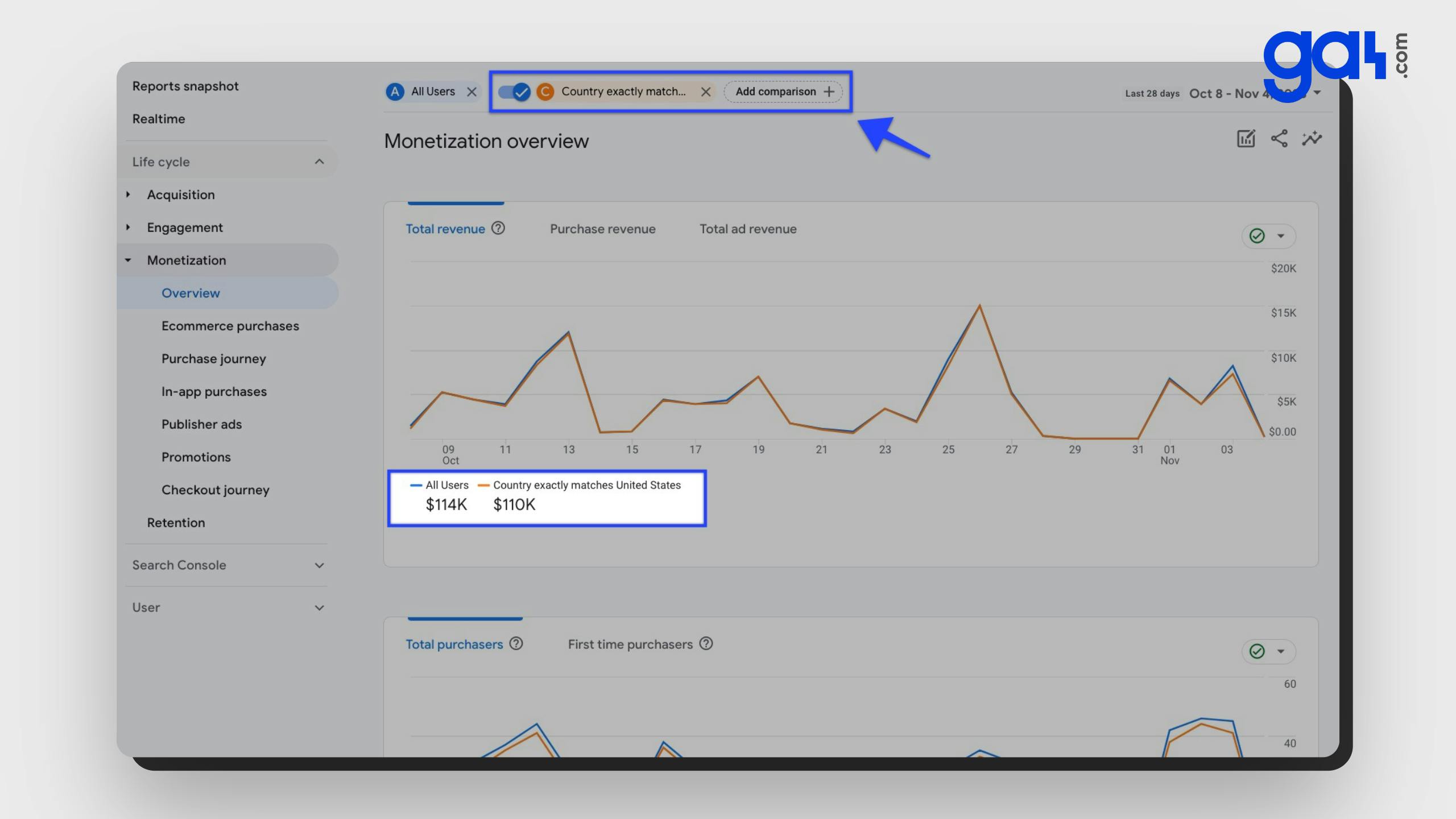Click Total revenue help question-mark icon
1456x819 pixels.
[498, 228]
